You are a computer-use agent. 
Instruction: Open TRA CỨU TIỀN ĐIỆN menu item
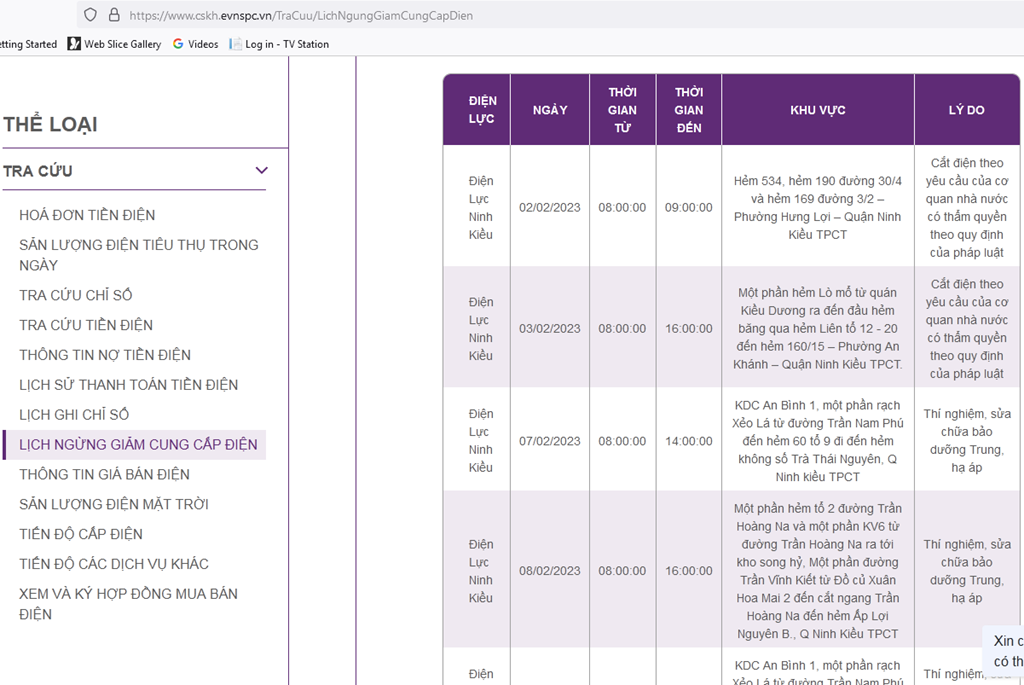click(86, 325)
